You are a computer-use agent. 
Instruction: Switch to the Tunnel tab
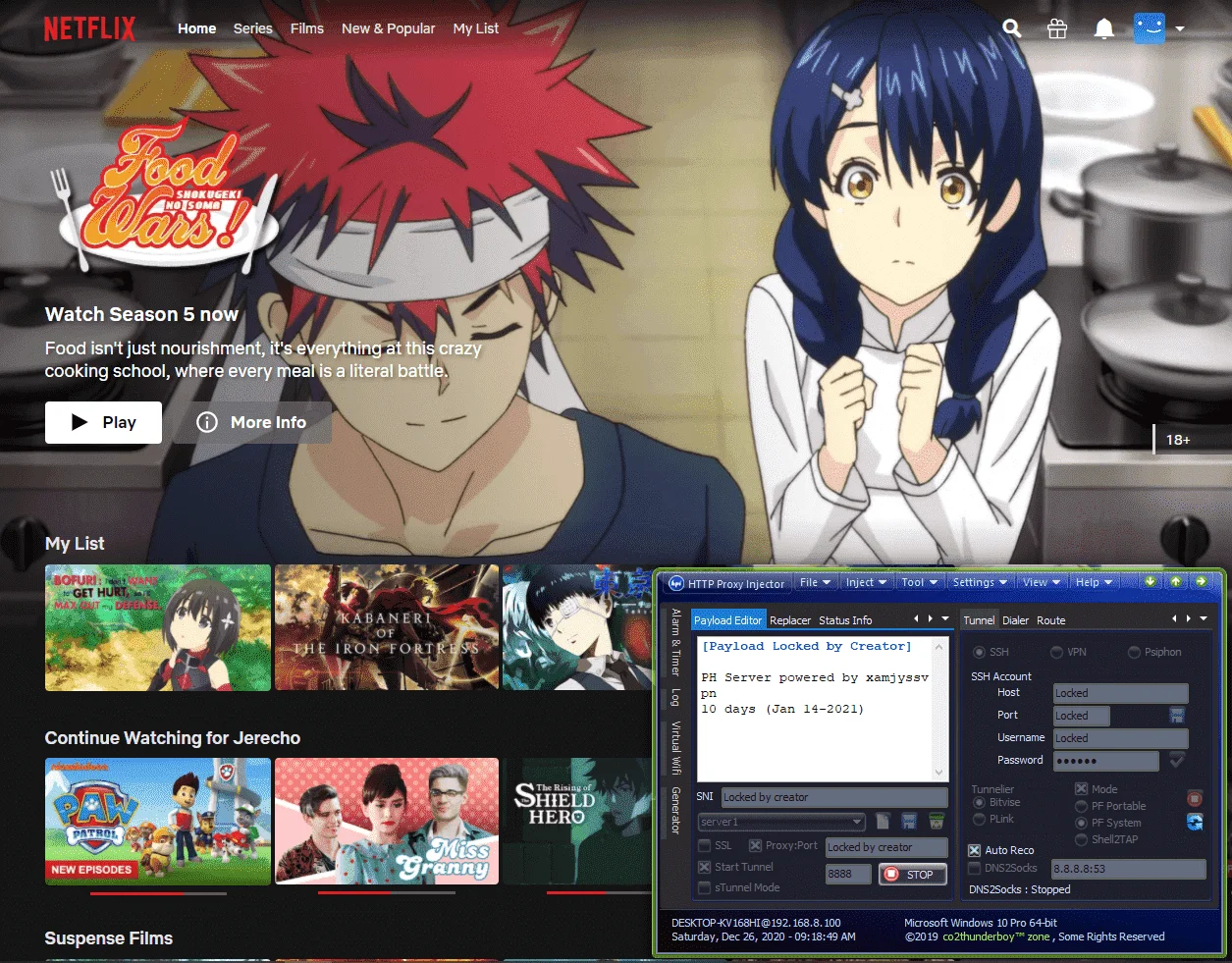979,620
